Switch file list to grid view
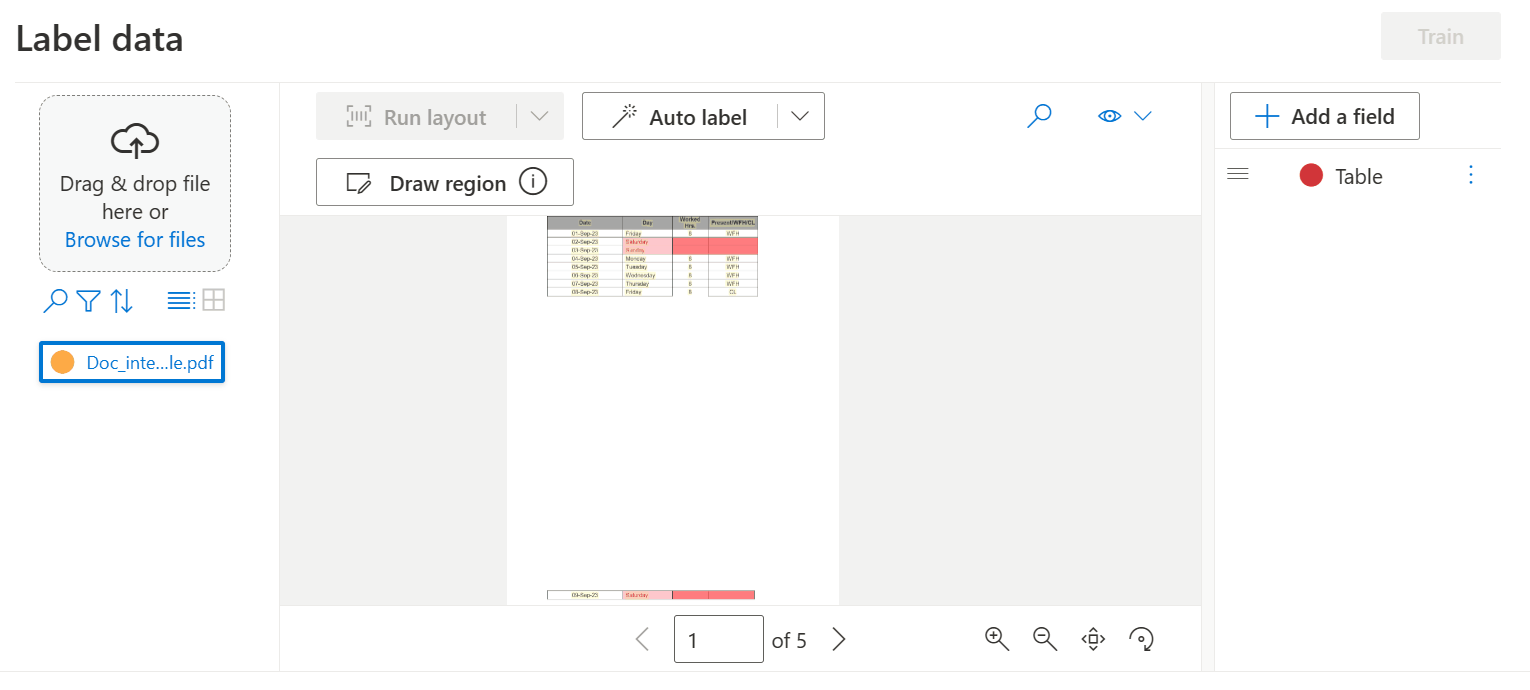Image resolution: width=1530 pixels, height=690 pixels. tap(213, 301)
